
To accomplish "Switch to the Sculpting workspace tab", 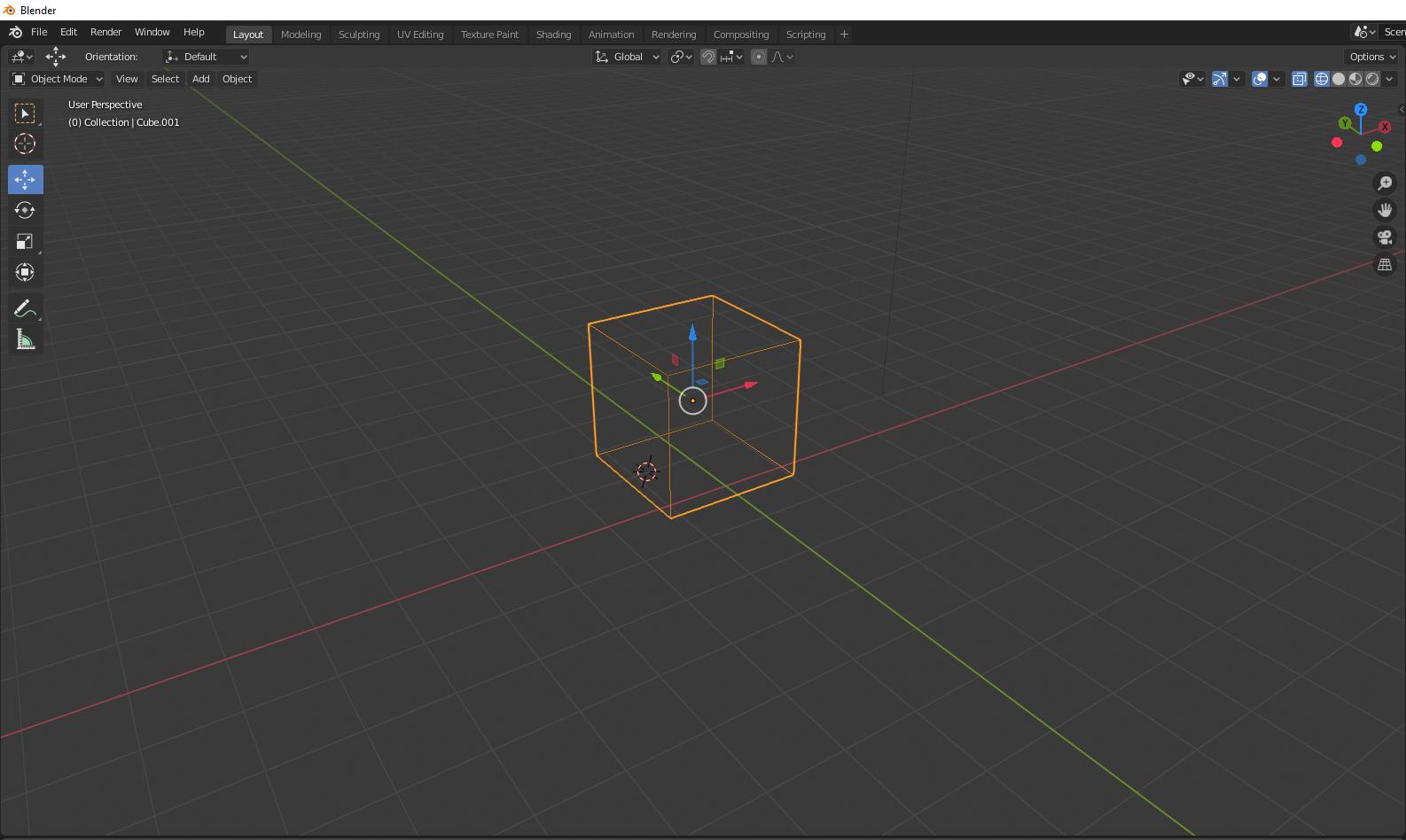I will pyautogui.click(x=359, y=35).
